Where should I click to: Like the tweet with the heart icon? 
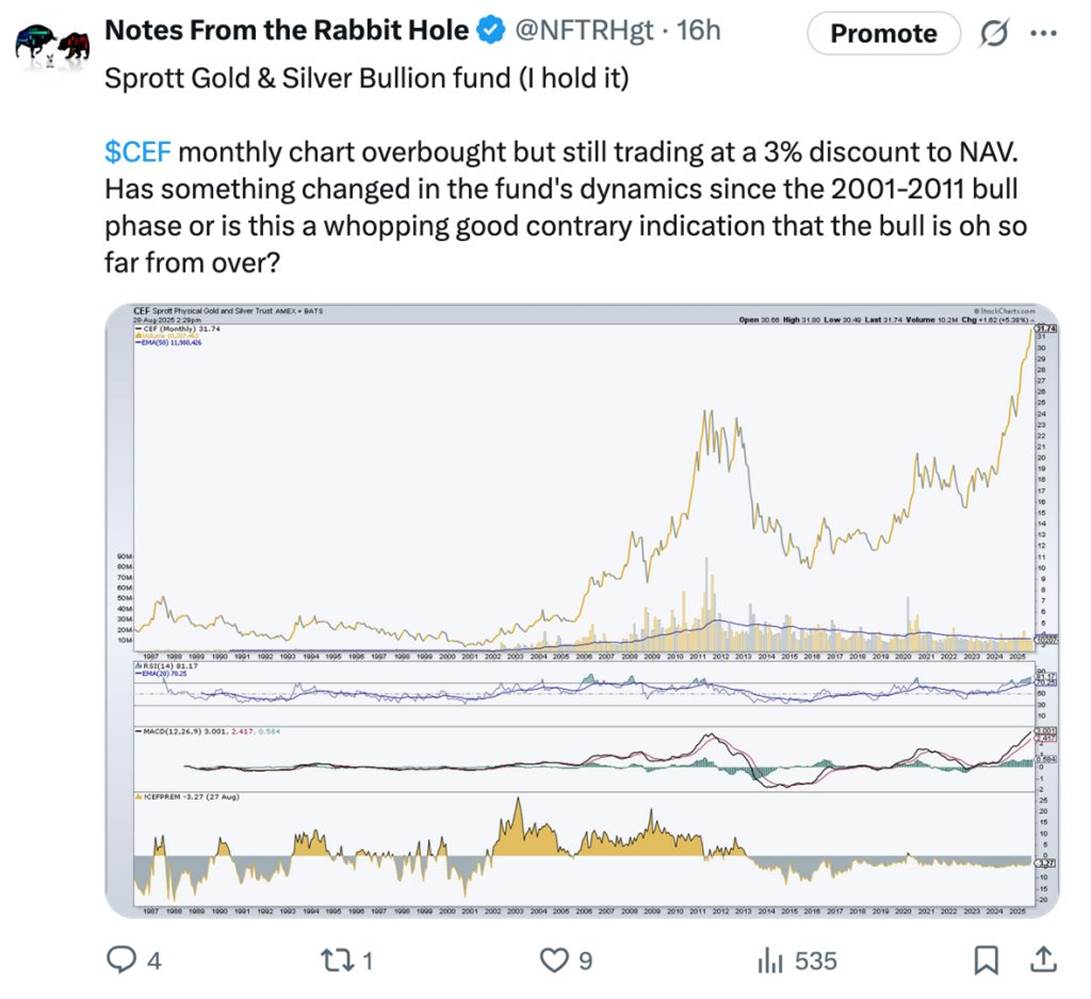pyautogui.click(x=553, y=961)
